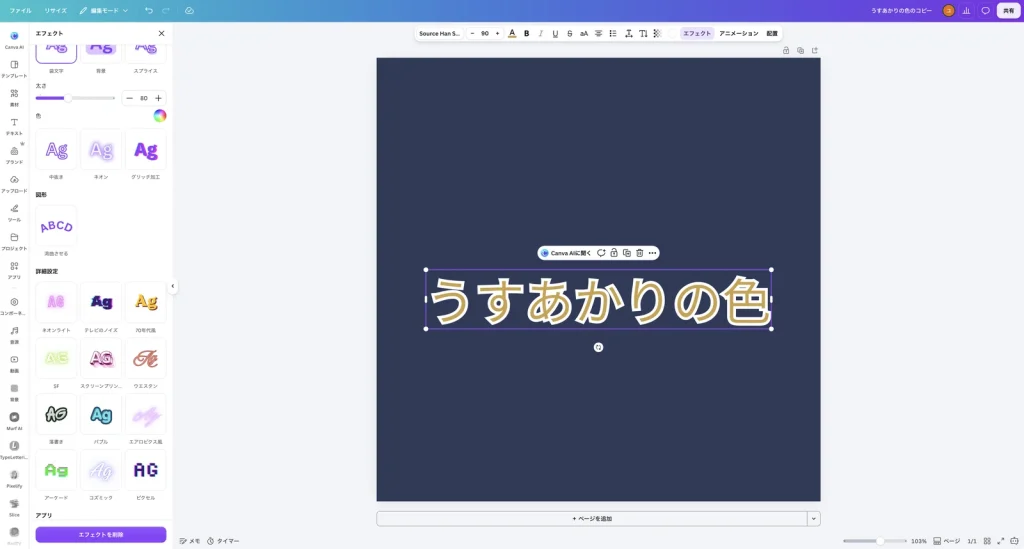The image size is (1024, 549).
Task: Open the transparency icon in toolbar
Action: [x=658, y=33]
